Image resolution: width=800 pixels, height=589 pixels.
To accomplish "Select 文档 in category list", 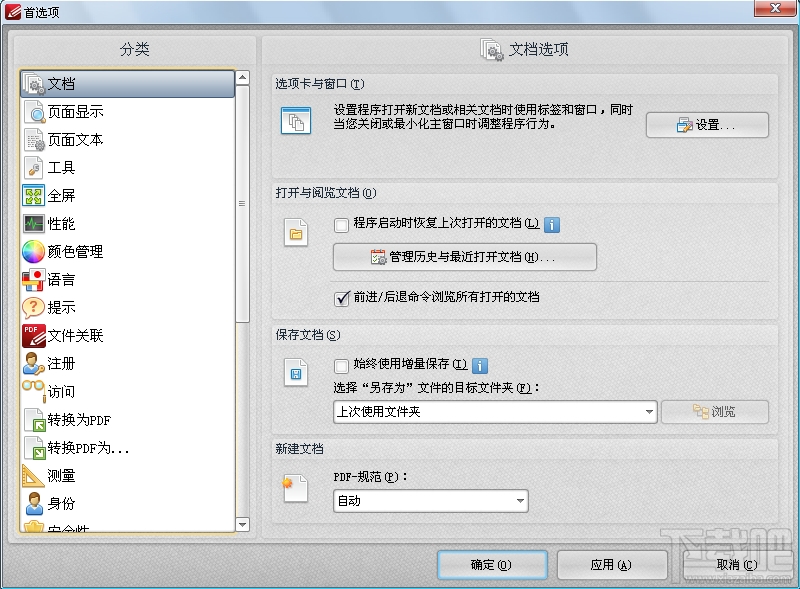I will click(128, 84).
